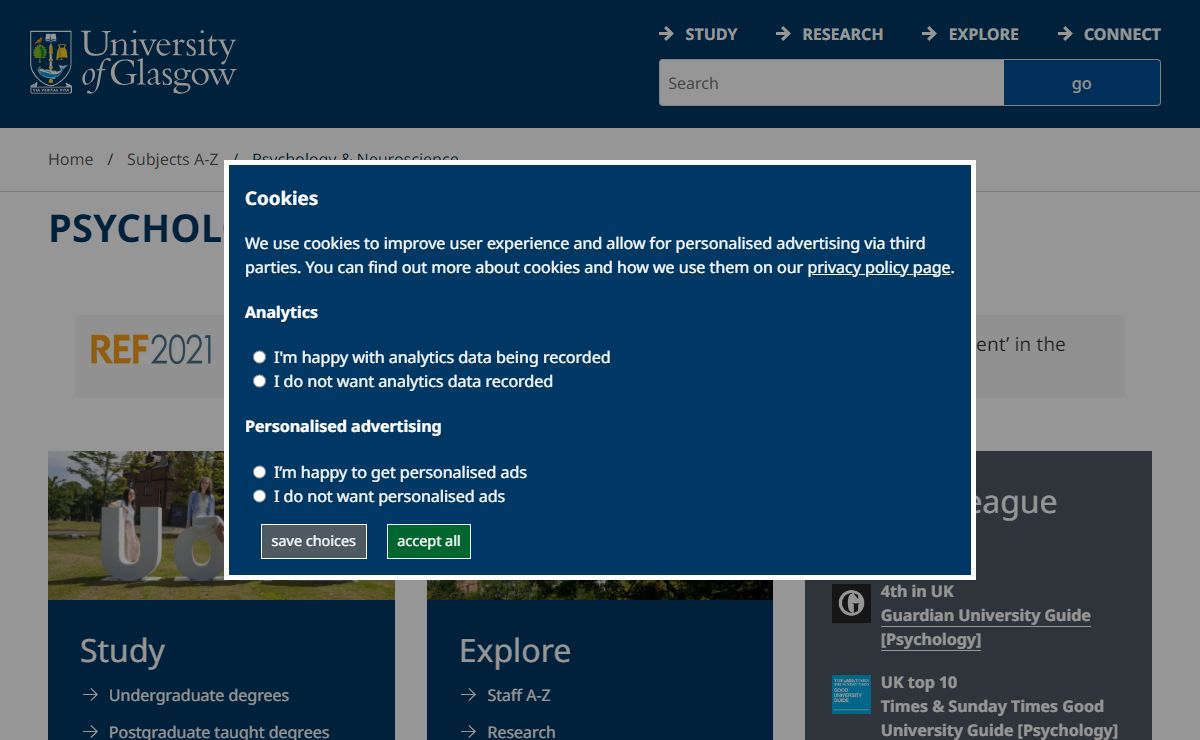This screenshot has height=740, width=1200.
Task: Open the Research link under Explore
Action: (521, 732)
